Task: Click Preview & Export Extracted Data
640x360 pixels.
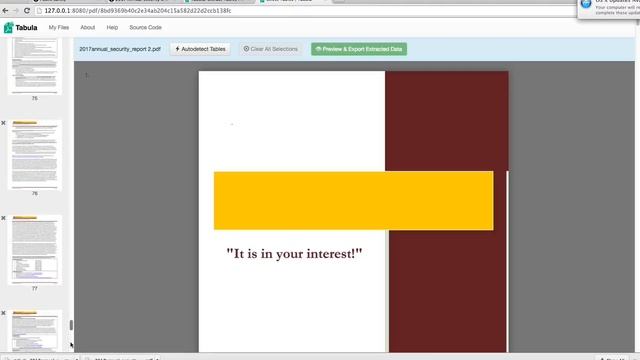Action: [359, 49]
